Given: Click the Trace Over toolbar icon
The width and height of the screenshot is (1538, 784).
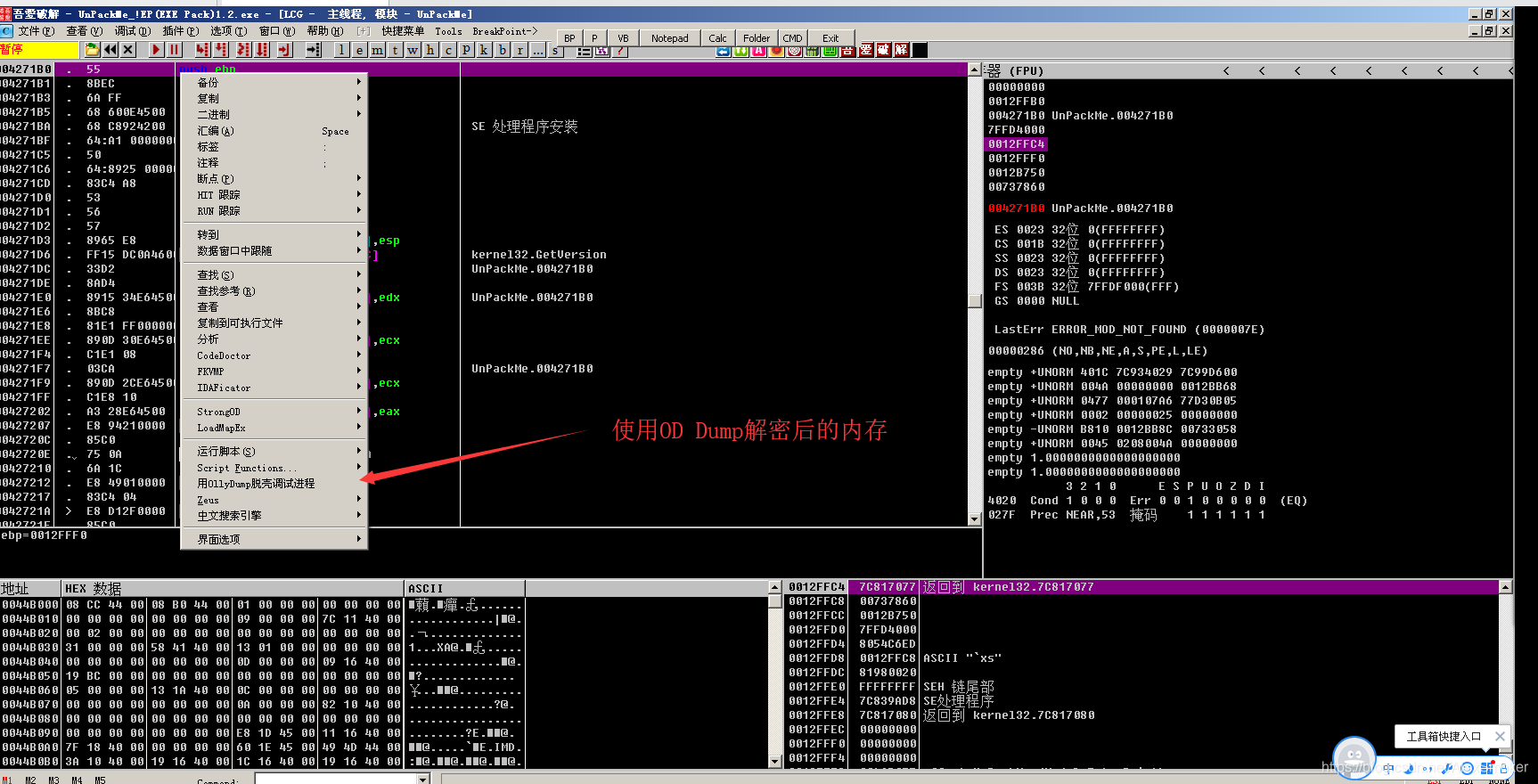Looking at the screenshot, I should click(x=263, y=50).
